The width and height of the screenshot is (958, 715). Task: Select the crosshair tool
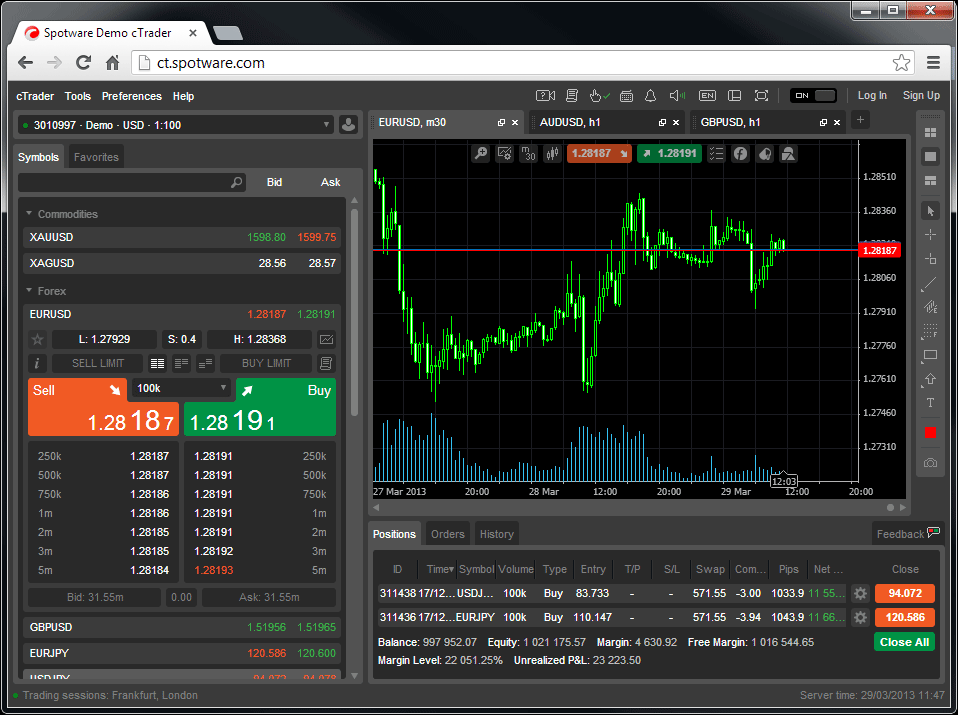pos(931,235)
